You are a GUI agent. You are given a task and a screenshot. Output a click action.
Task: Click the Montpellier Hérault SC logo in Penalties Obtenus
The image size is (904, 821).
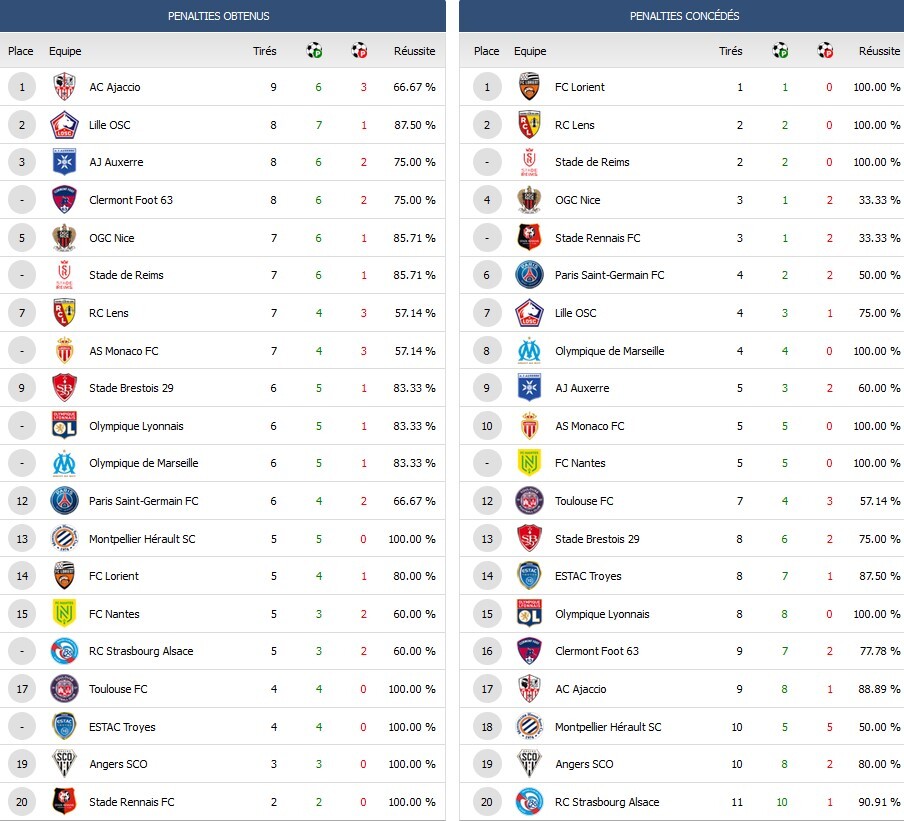tap(65, 538)
